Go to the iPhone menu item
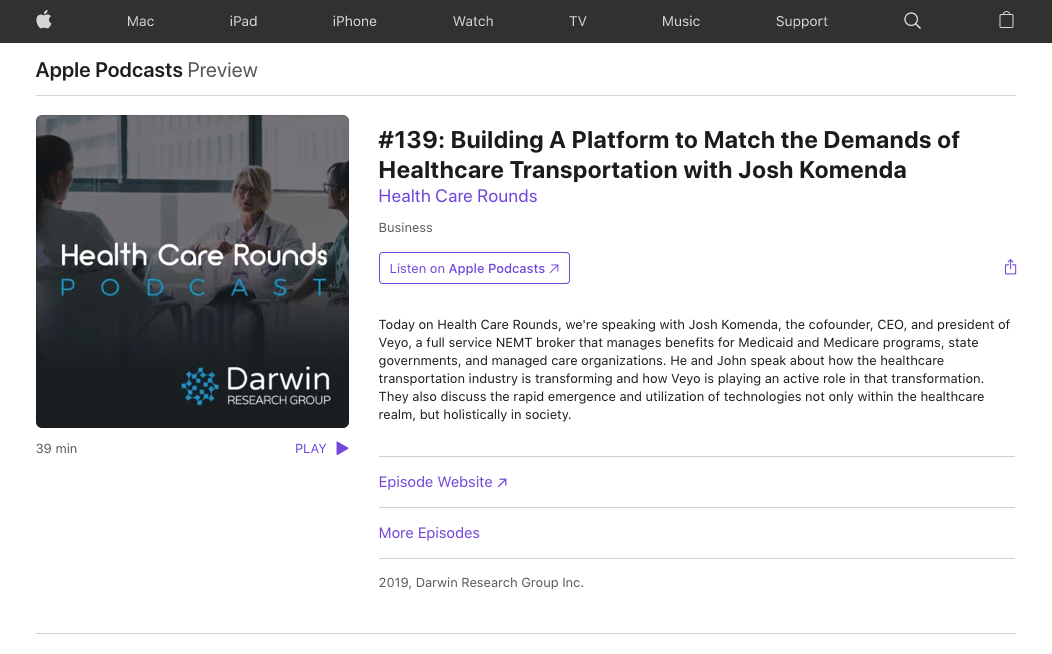The image size is (1052, 654). click(354, 21)
